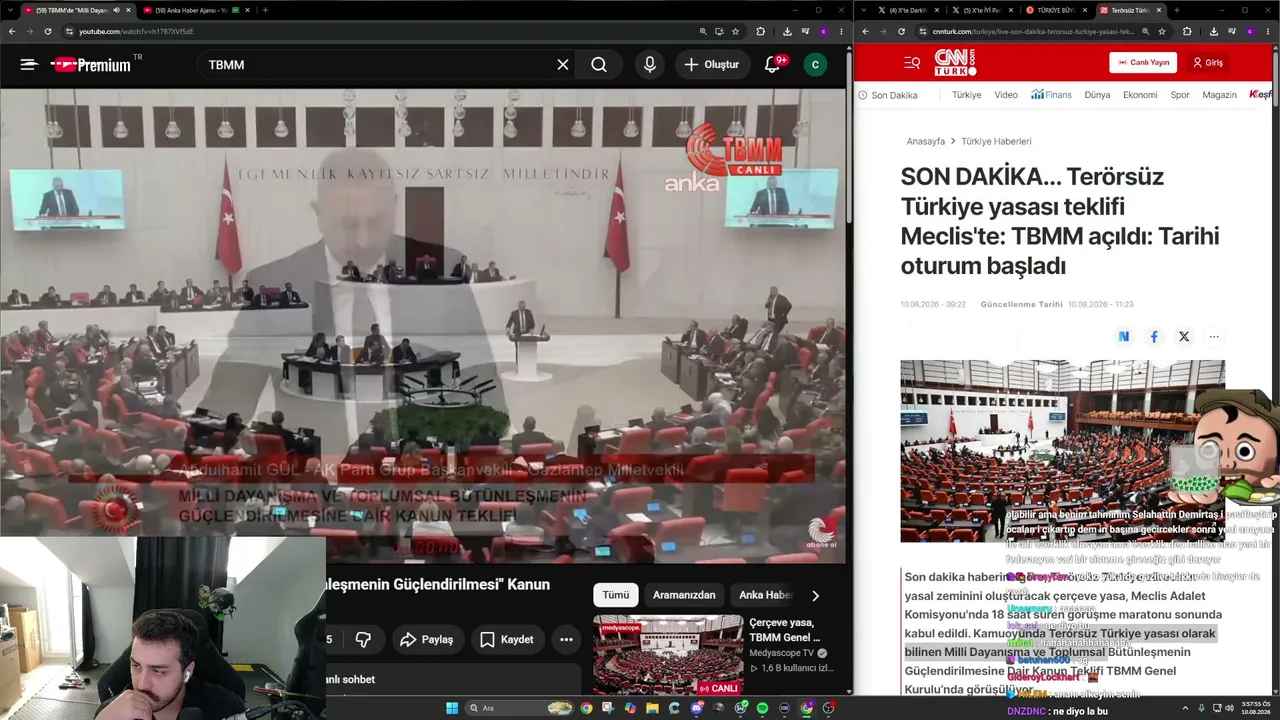Image resolution: width=1280 pixels, height=720 pixels.
Task: Open a new tab in YouTube window
Action: [265, 10]
